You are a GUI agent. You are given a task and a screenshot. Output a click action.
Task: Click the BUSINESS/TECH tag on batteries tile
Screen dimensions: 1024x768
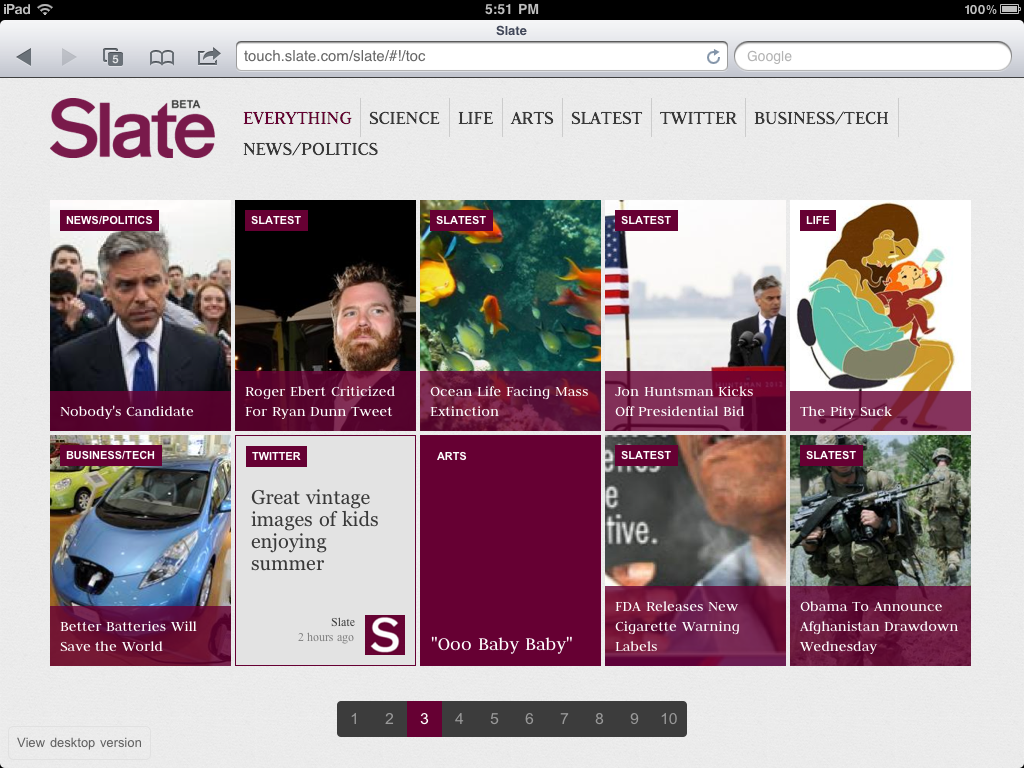[110, 455]
